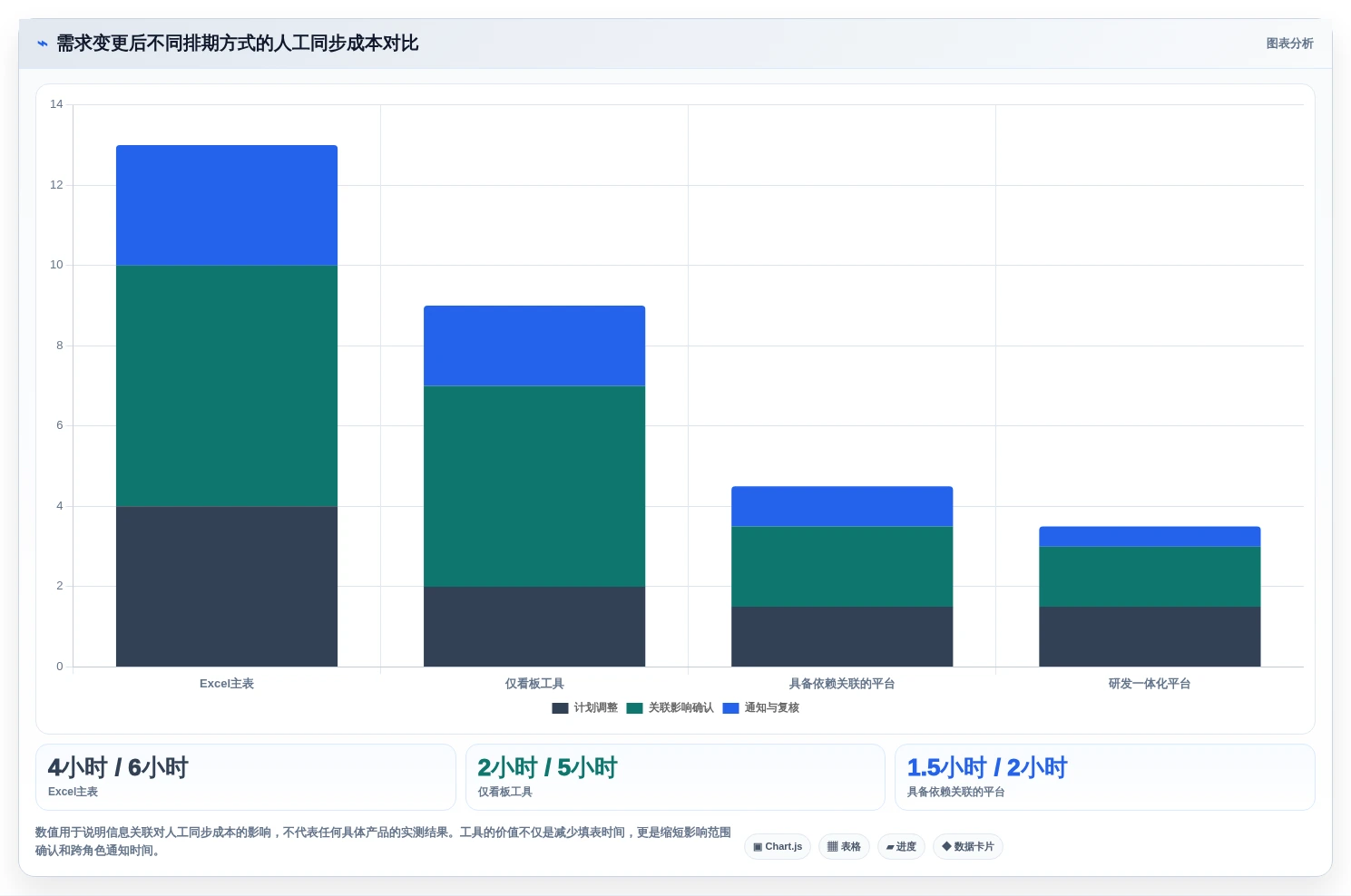Select the dark 计划调整 segment of the Excel主表 bar
The width and height of the screenshot is (1351, 896).
pyautogui.click(x=227, y=586)
